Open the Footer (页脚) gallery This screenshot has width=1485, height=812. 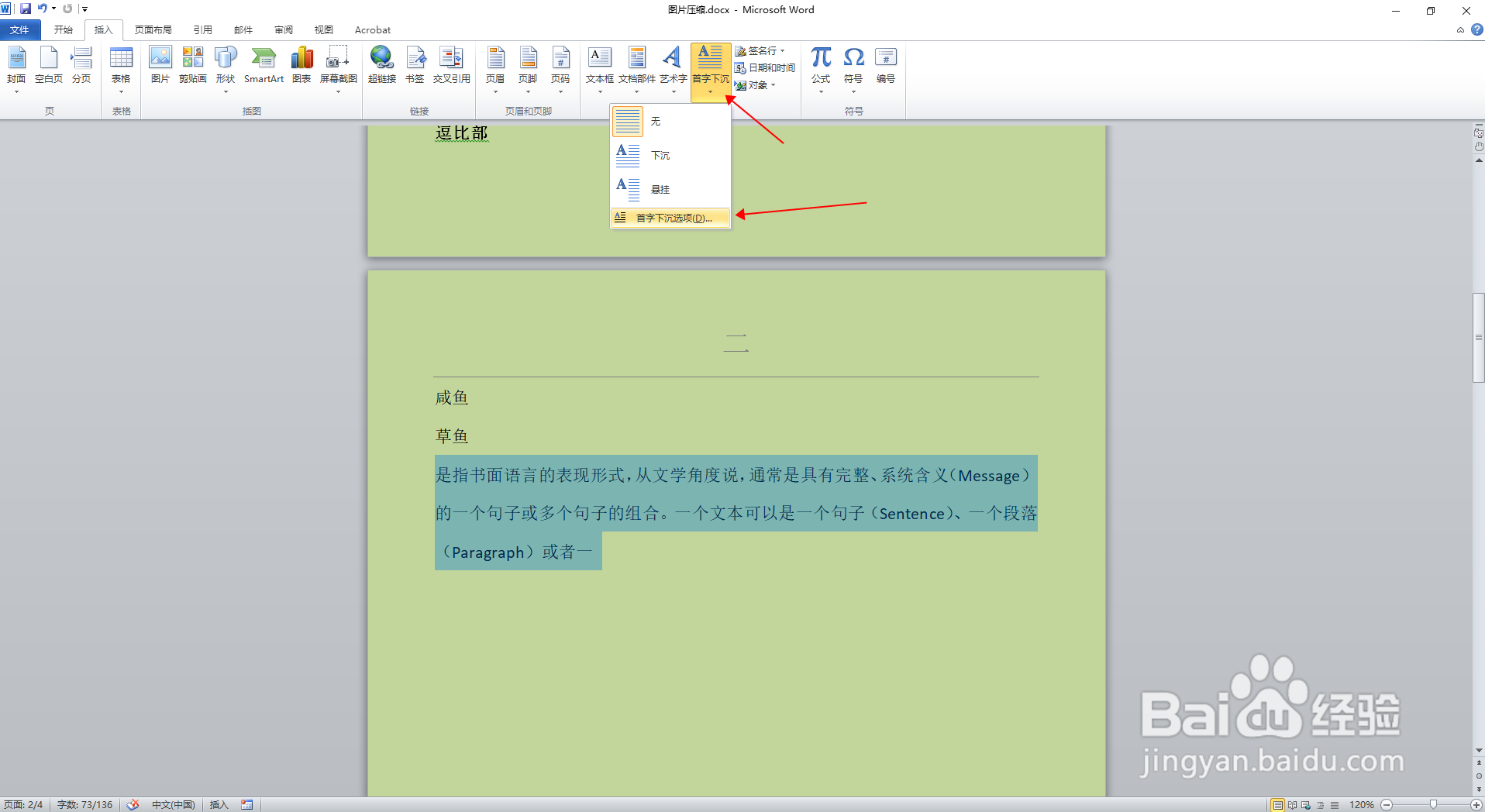[528, 70]
